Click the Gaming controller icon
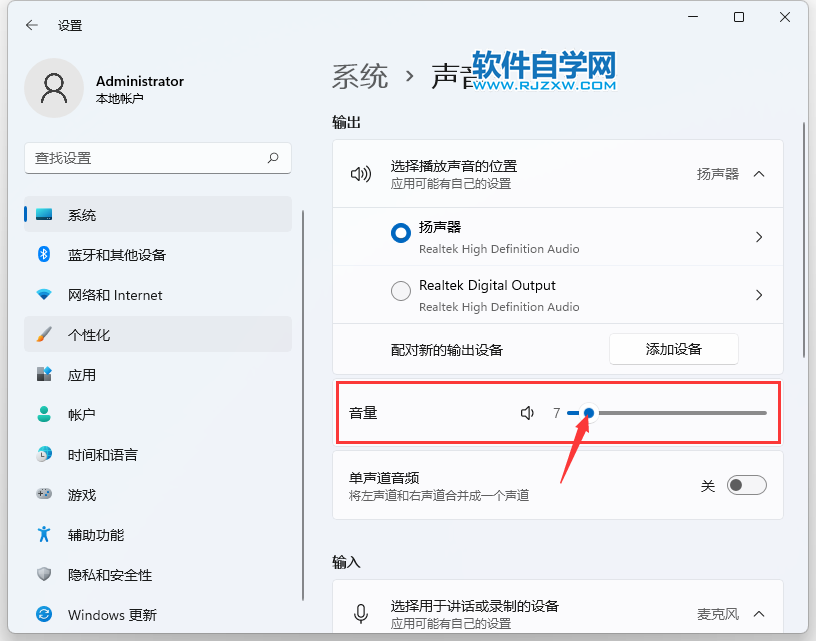816x641 pixels. [x=44, y=494]
